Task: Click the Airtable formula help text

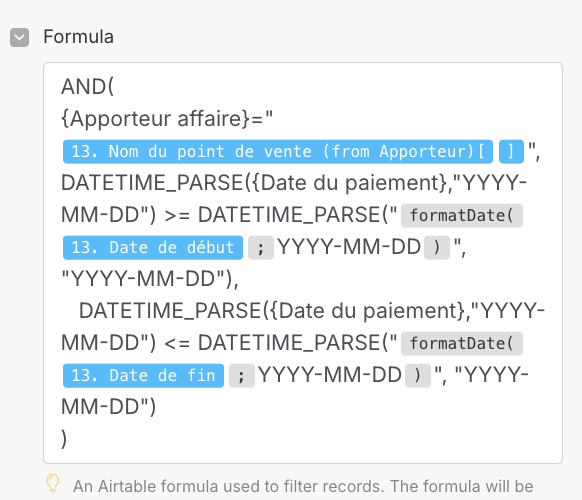Action: [303, 486]
